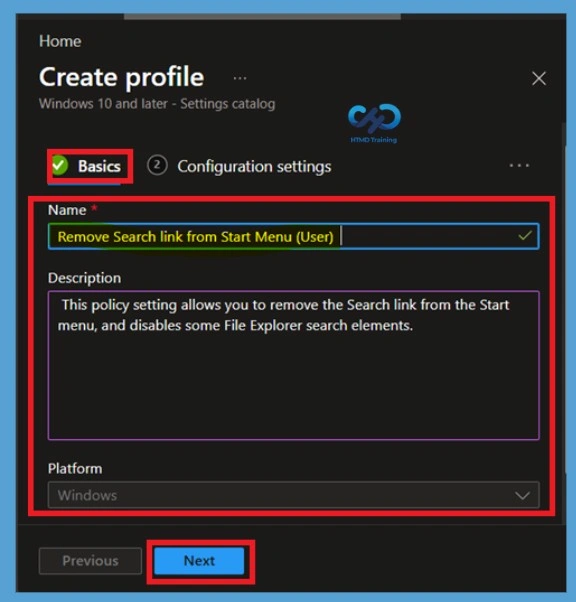Click the Next button

point(199,561)
